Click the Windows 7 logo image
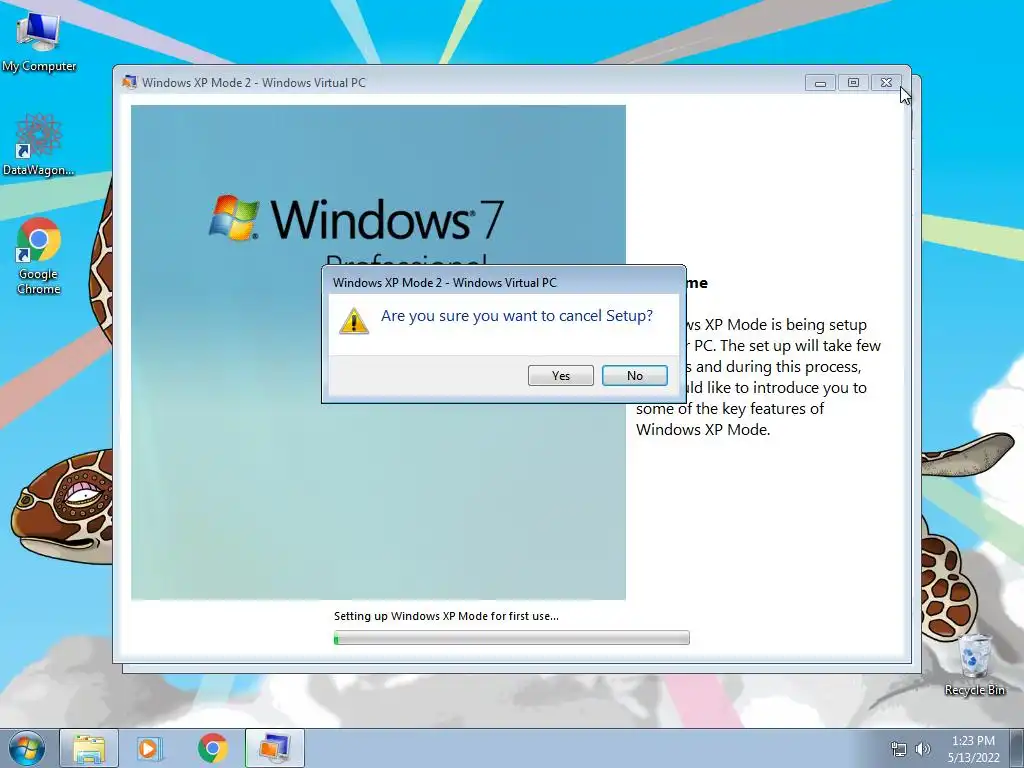Viewport: 1024px width, 768px height. [x=356, y=218]
